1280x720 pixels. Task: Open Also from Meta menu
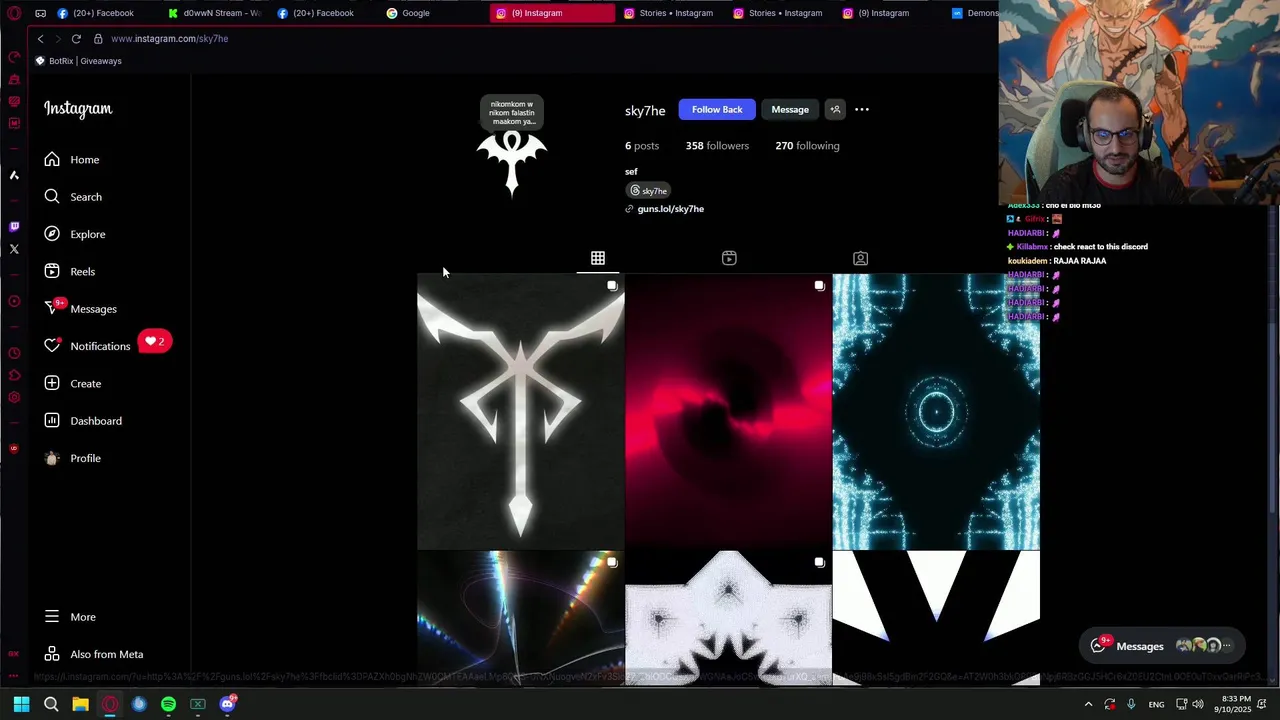point(93,654)
